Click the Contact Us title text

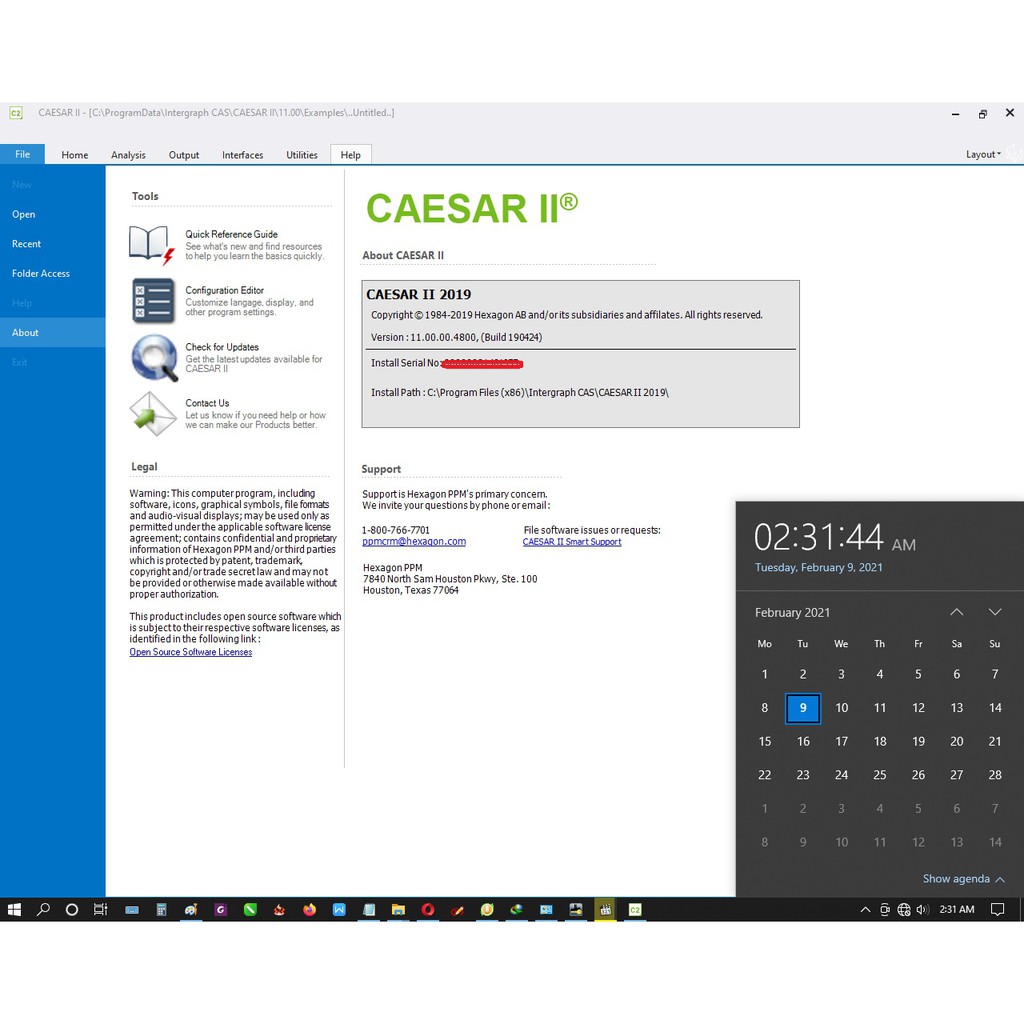point(207,403)
